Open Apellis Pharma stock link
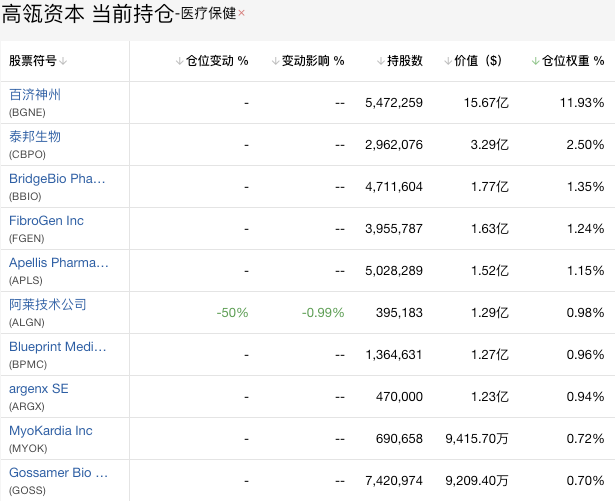Image resolution: width=615 pixels, height=501 pixels. tap(59, 262)
